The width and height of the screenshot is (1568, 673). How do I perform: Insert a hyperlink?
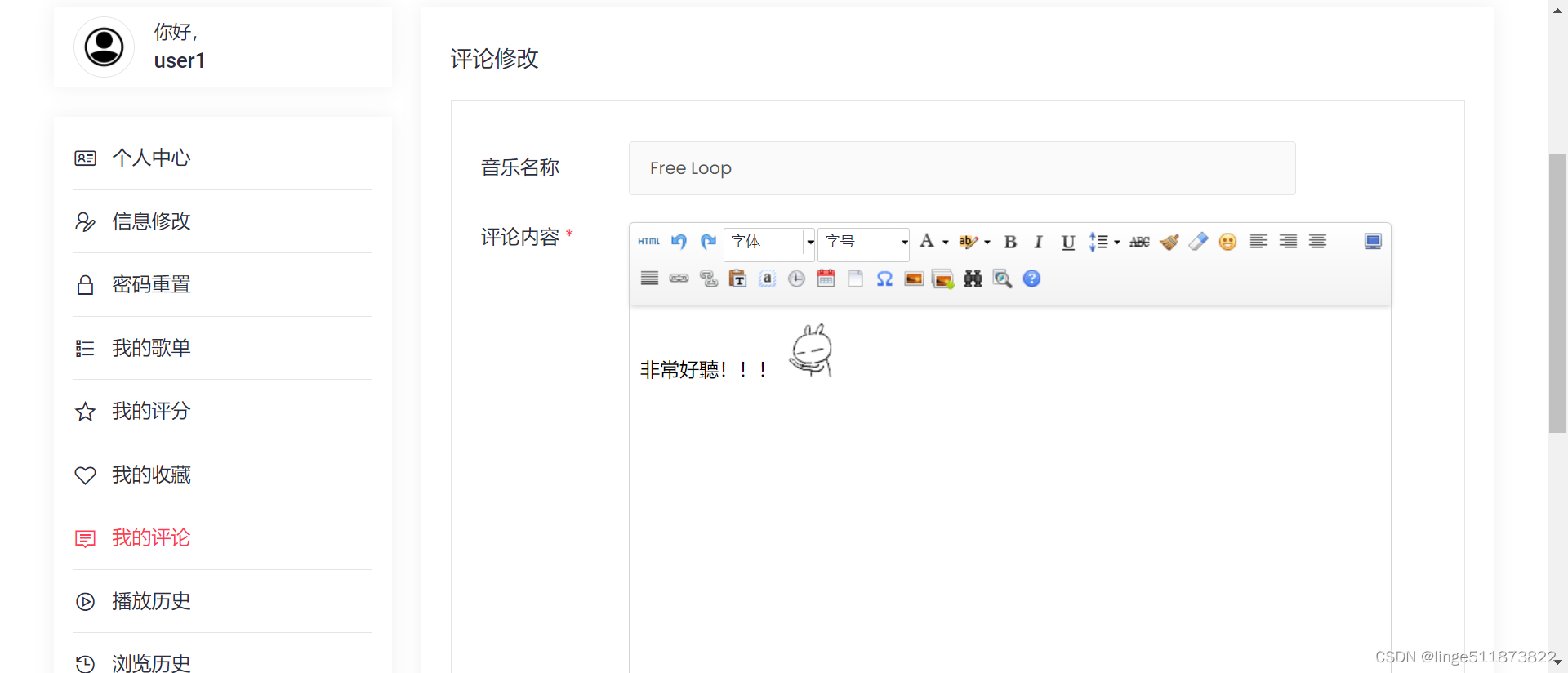coord(679,279)
